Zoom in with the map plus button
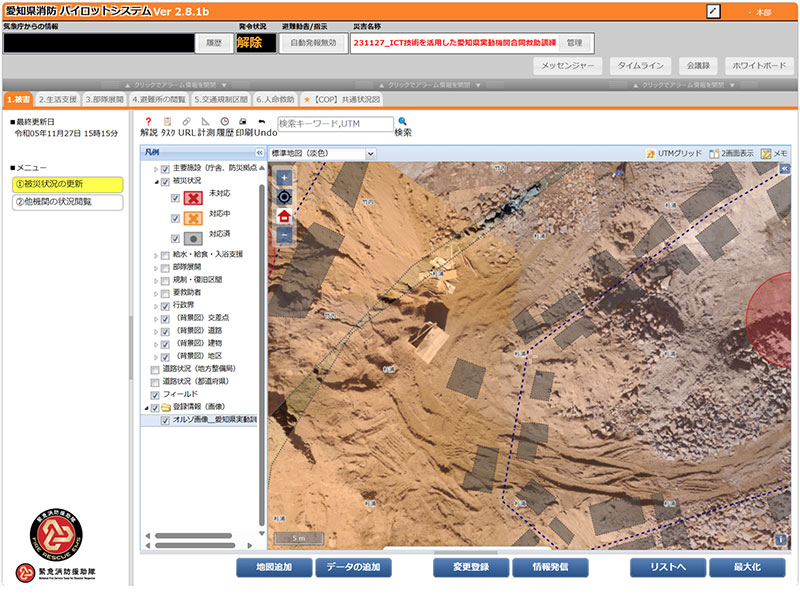Screen dimensions: 800x594 click(x=284, y=177)
